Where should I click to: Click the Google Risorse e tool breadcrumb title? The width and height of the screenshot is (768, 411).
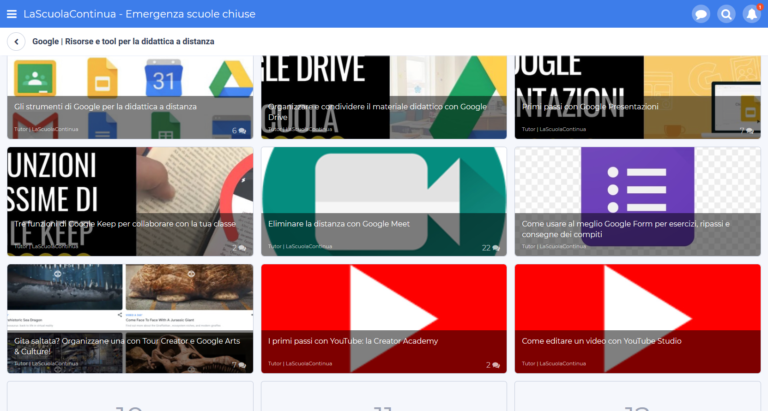123,42
